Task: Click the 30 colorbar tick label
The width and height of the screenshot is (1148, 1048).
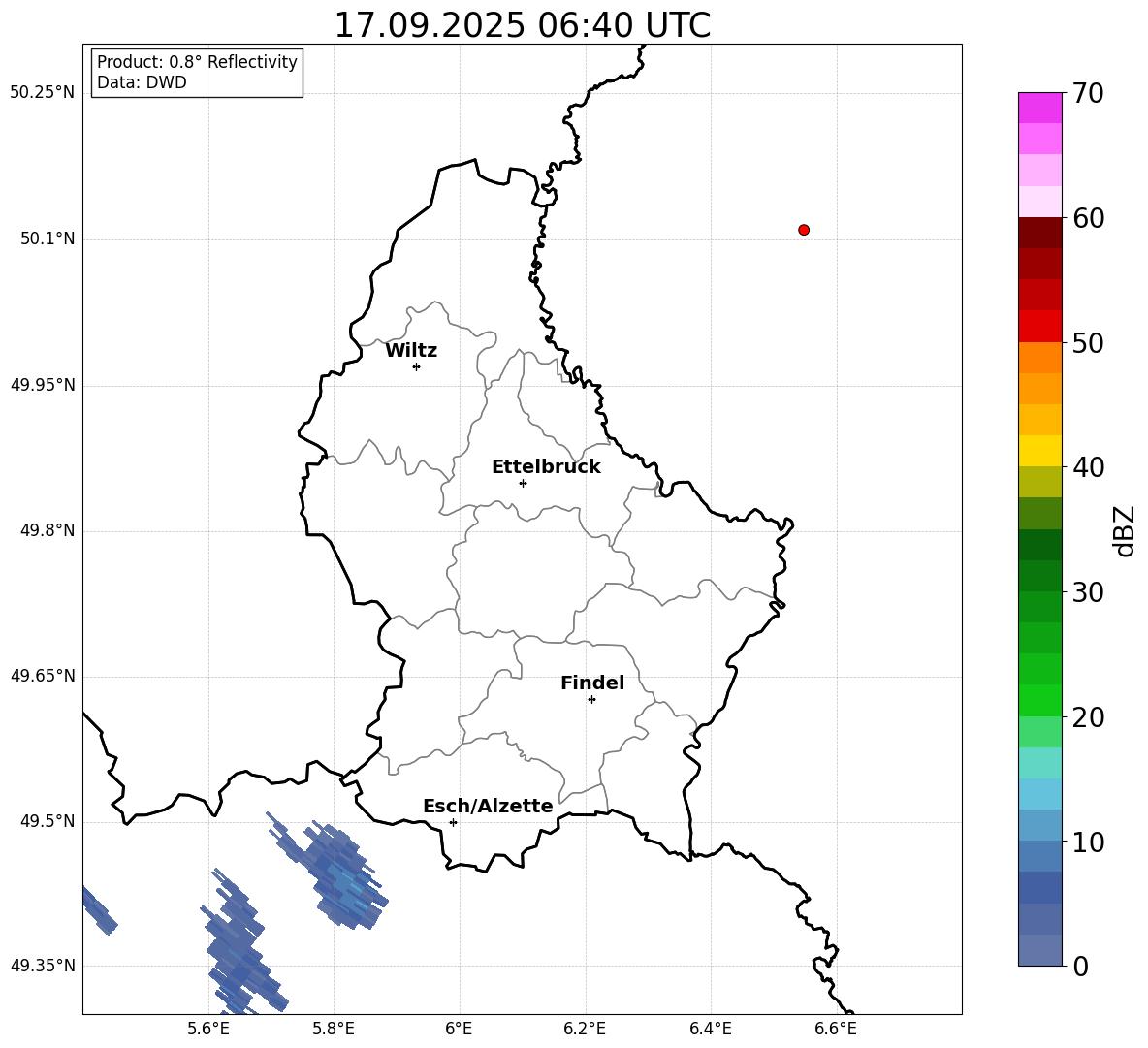Action: click(1088, 592)
